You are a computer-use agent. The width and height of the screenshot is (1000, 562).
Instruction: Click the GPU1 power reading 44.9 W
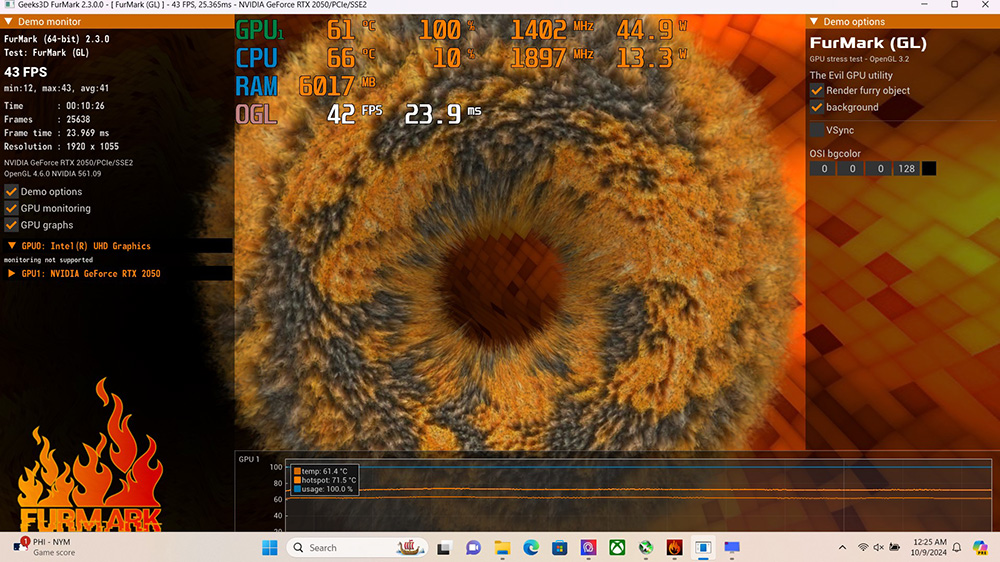click(x=652, y=29)
